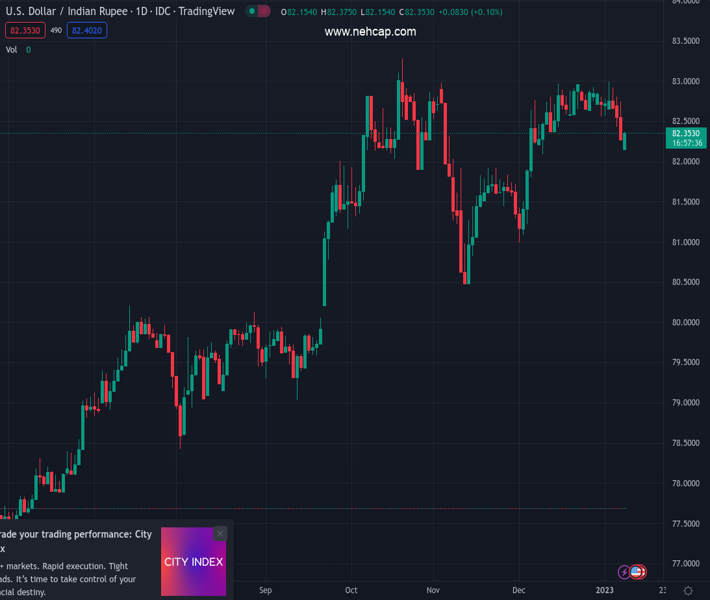Screen dimensions: 710x600
Task: Click the Sep label on time axis
Action: (265, 591)
